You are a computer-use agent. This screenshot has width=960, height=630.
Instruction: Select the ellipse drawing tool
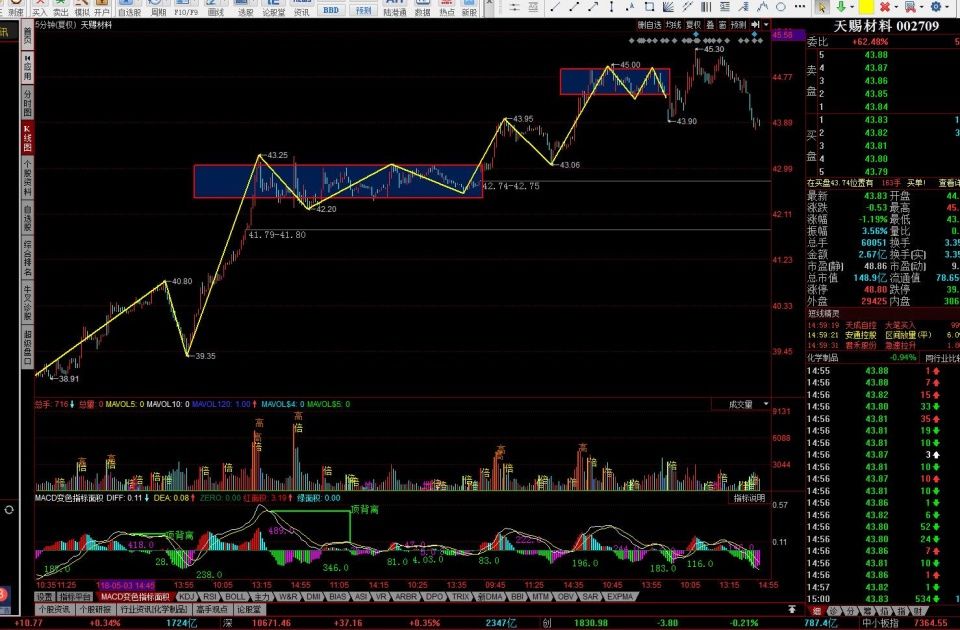tap(780, 7)
